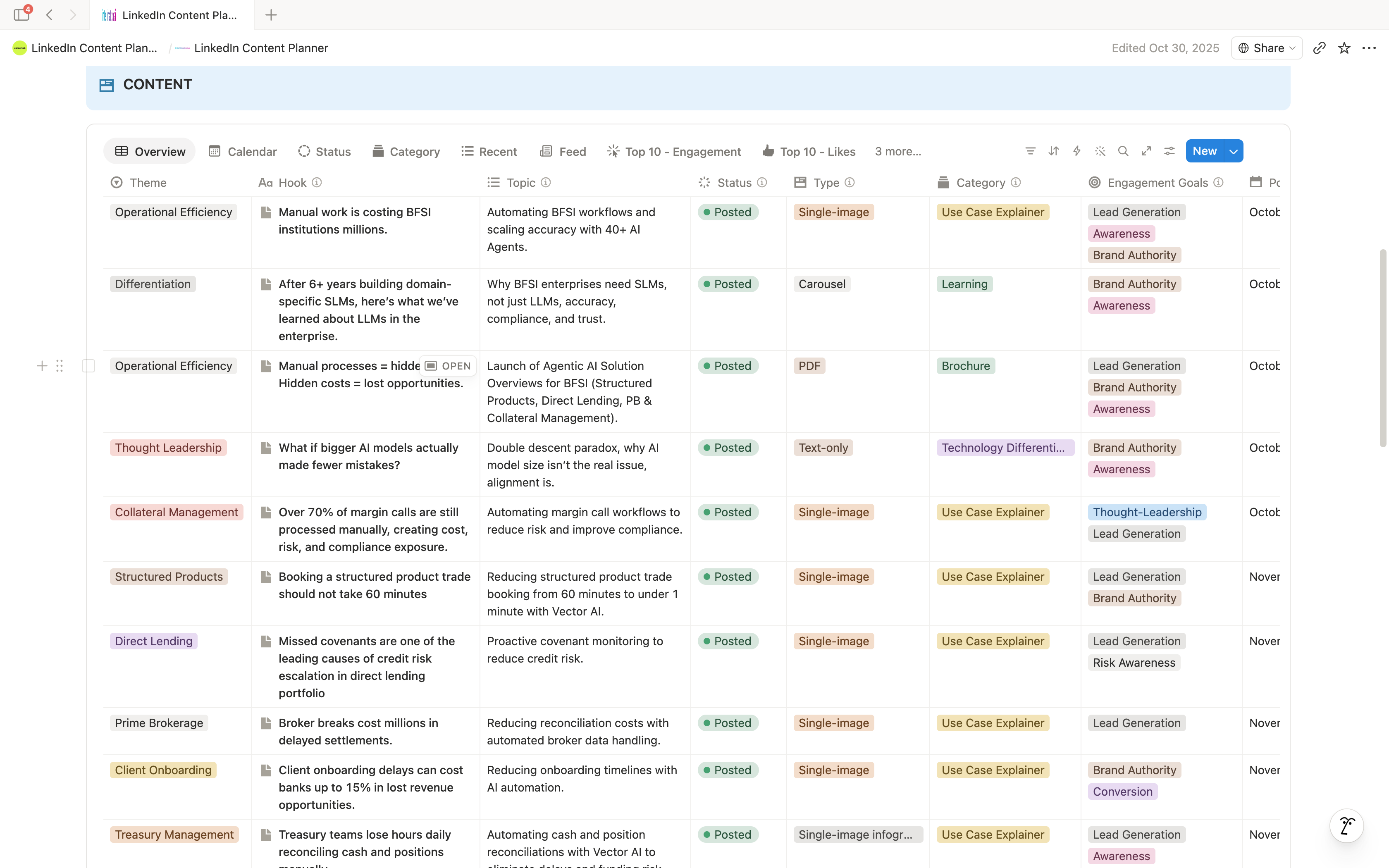This screenshot has height=868, width=1389.
Task: Click the drag handle beside Operational Efficiency row
Action: coord(60,366)
